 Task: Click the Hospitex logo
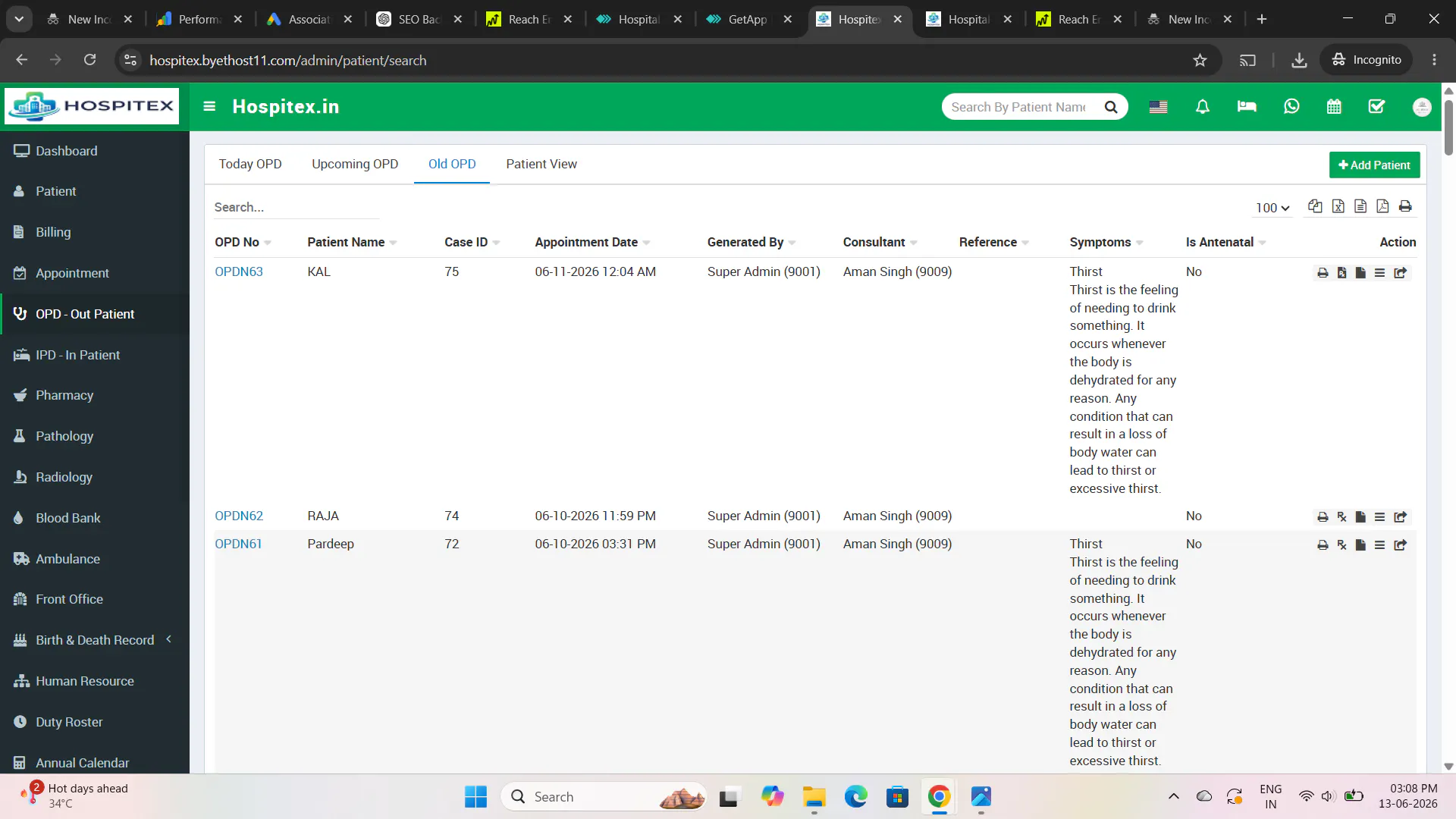click(x=92, y=106)
